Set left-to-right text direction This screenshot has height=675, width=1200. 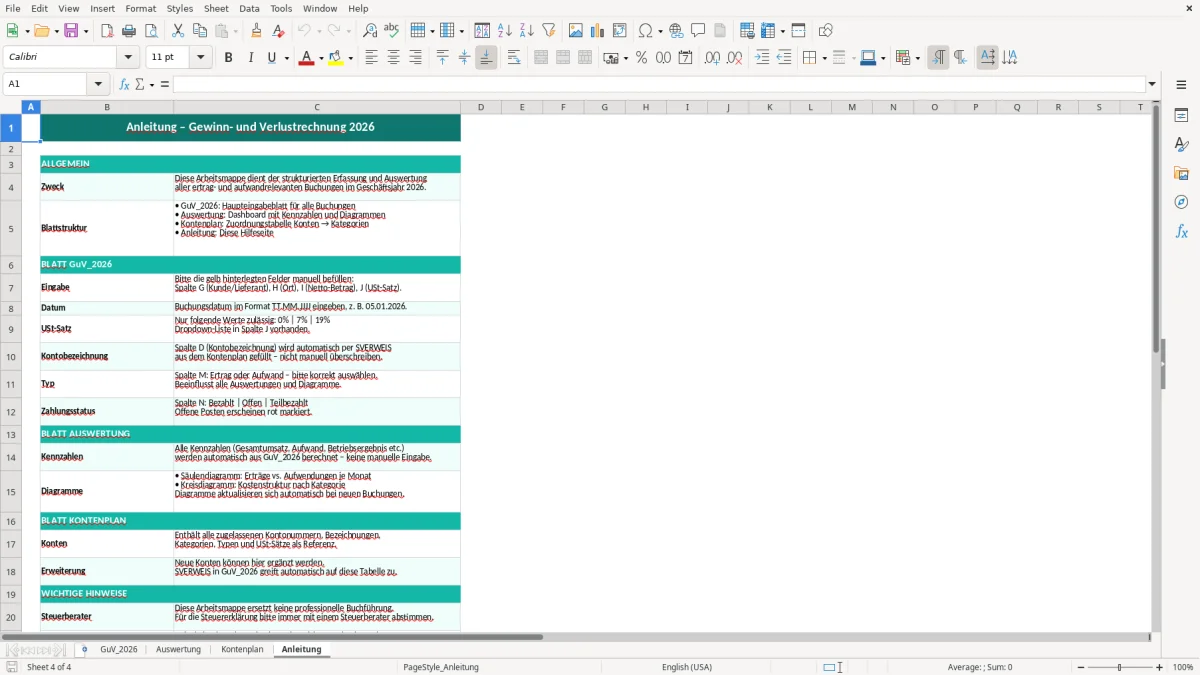[938, 58]
